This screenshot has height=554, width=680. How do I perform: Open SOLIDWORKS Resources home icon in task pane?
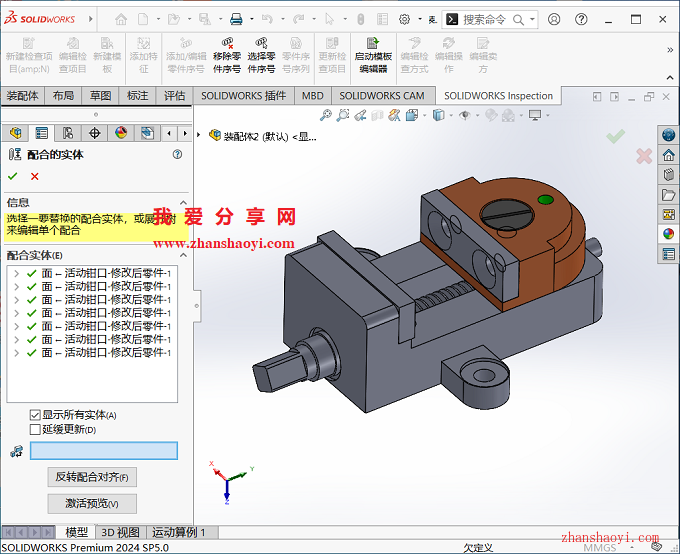click(x=668, y=155)
